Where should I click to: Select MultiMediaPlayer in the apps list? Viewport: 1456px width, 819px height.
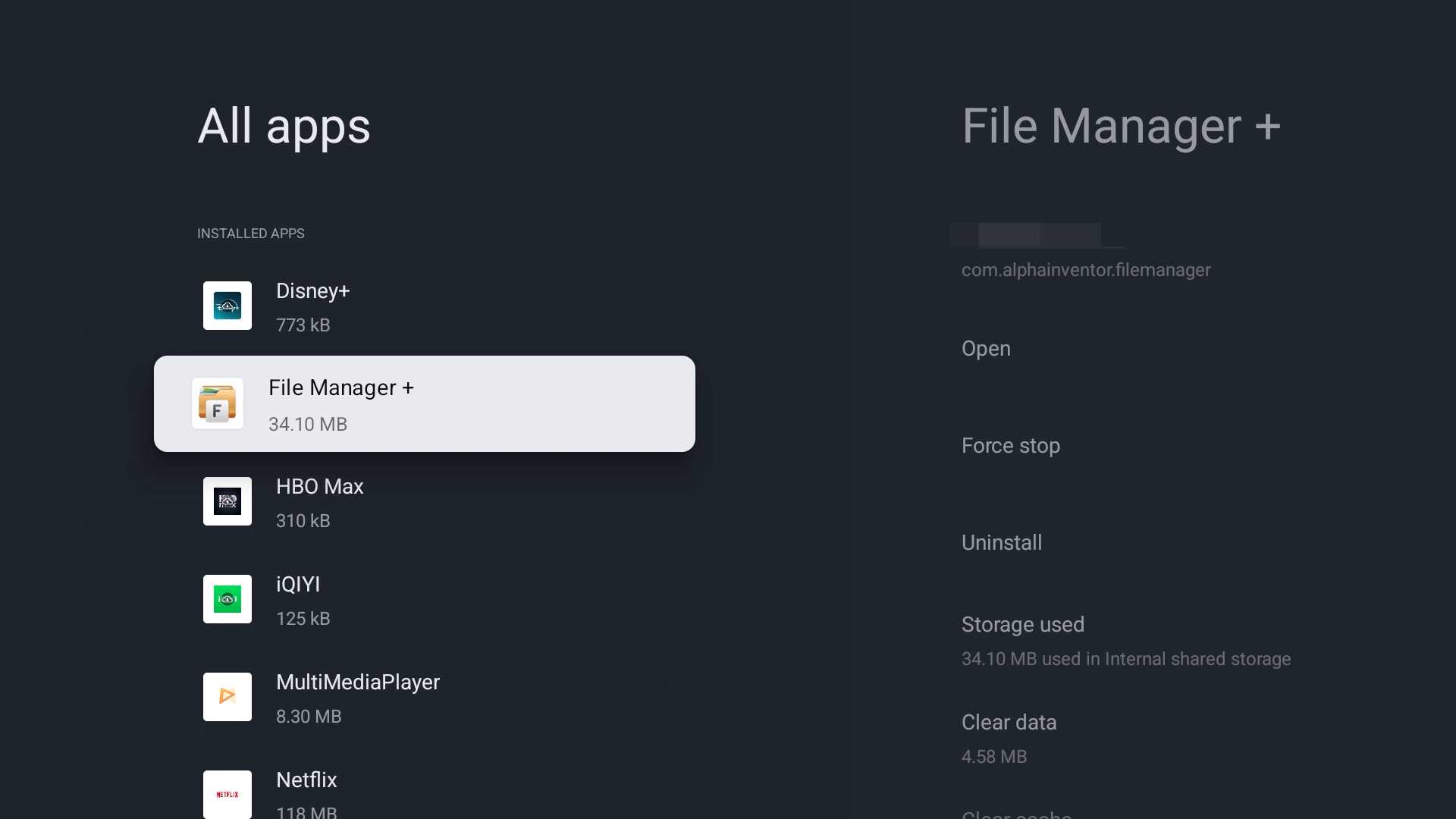tap(425, 698)
